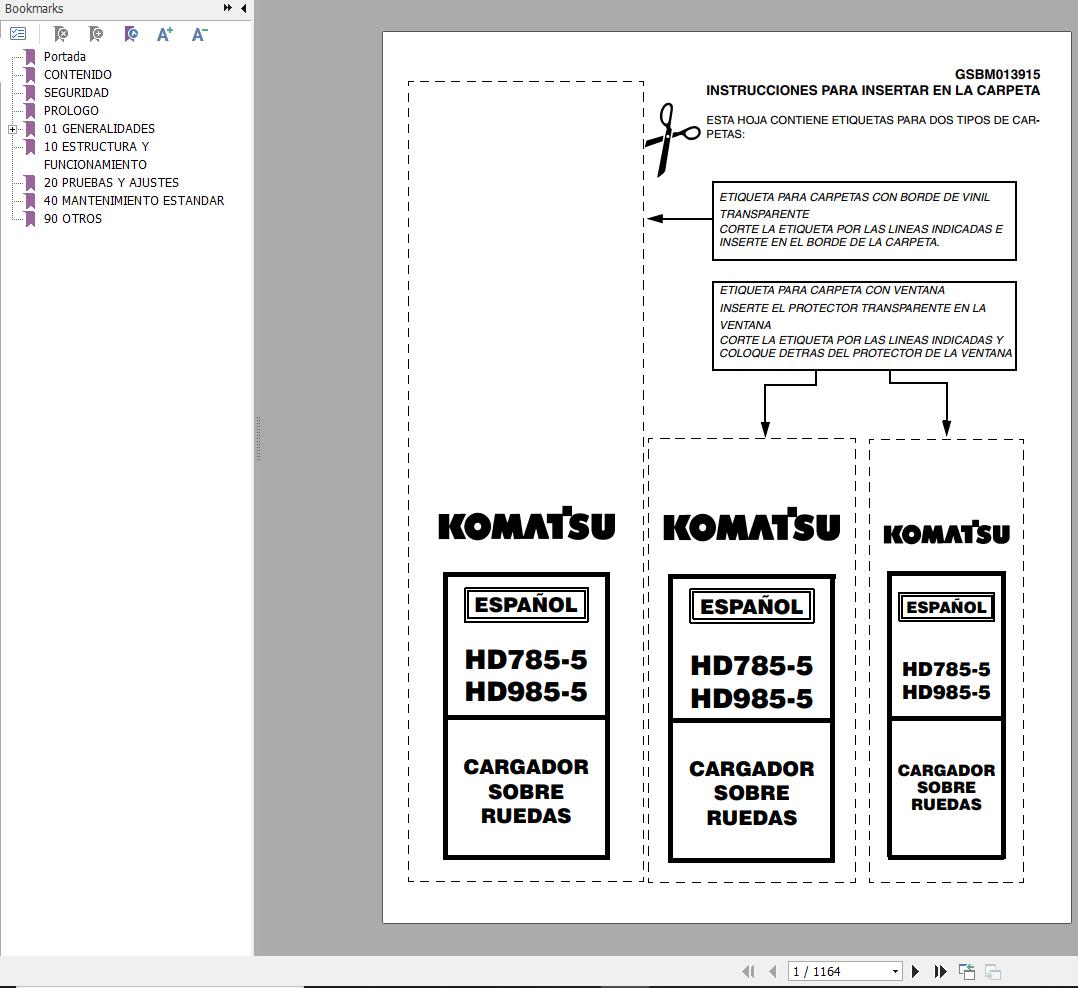Click the previous view icon
Image resolution: width=1078 pixels, height=988 pixels.
pyautogui.click(x=967, y=971)
